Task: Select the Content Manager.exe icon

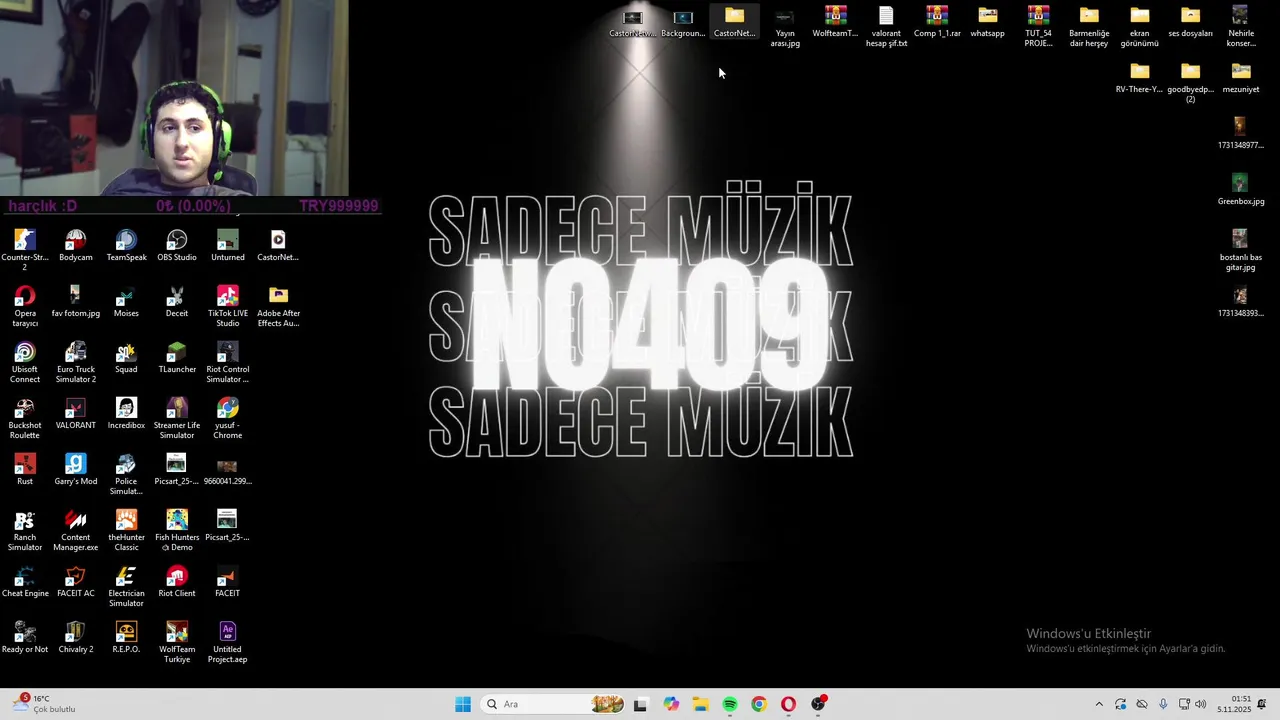Action: click(76, 530)
